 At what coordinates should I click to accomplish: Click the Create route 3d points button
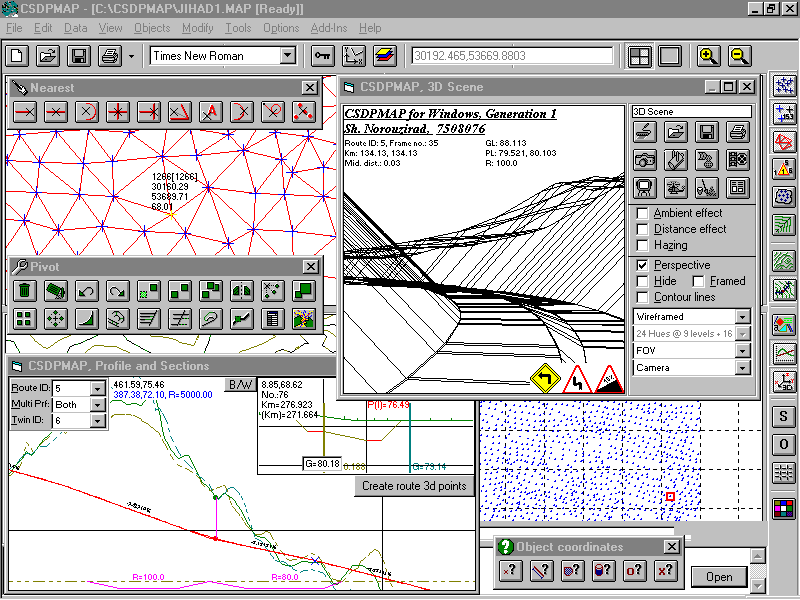pyautogui.click(x=414, y=486)
